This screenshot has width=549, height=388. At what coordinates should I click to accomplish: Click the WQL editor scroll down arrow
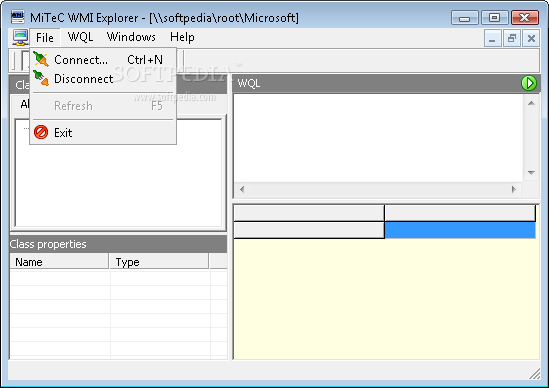(x=531, y=173)
